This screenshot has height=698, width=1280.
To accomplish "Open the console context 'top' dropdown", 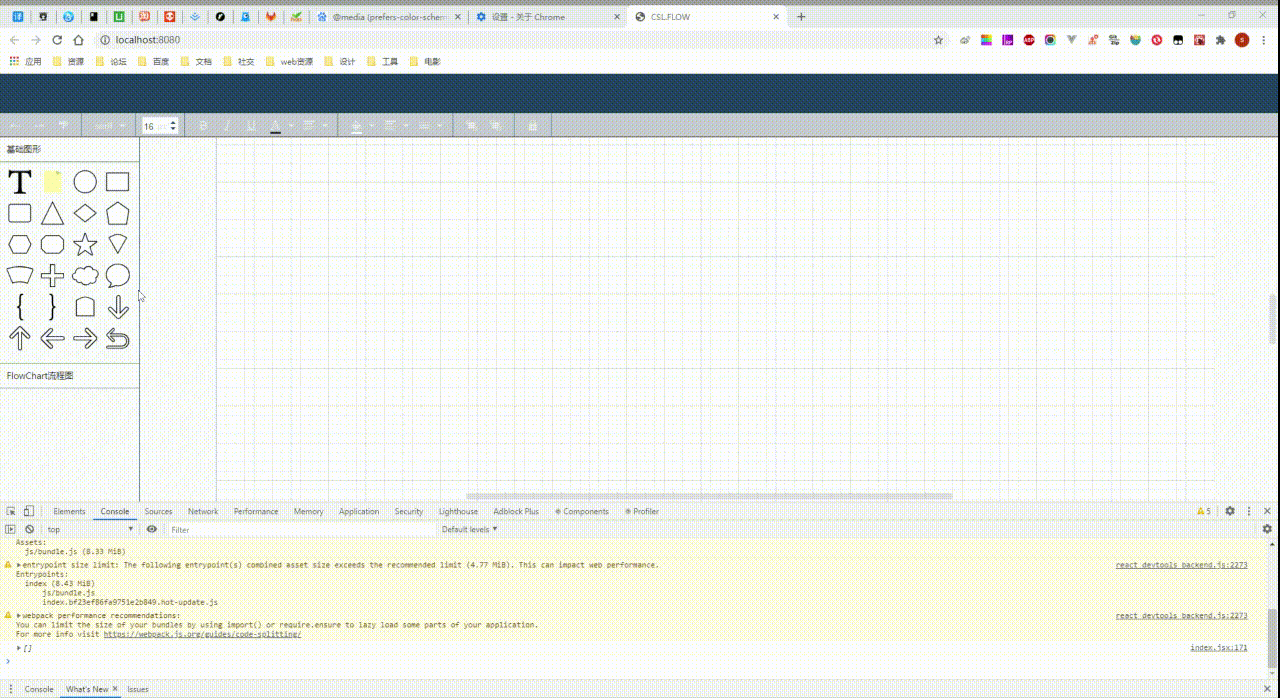I will [x=92, y=529].
